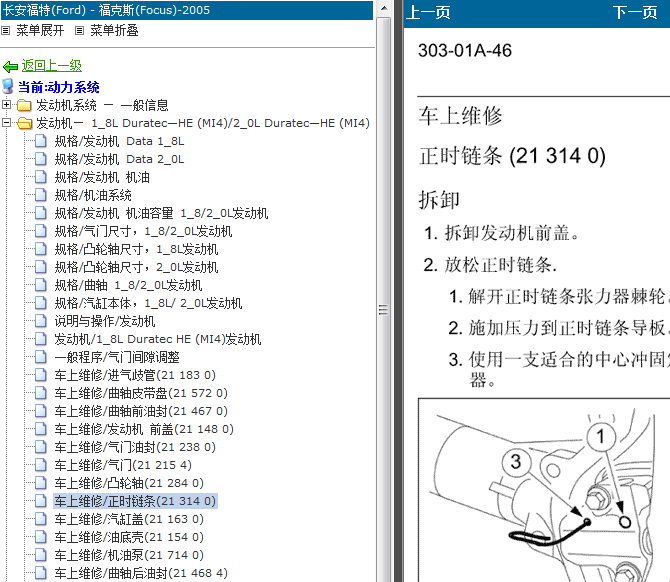The height and width of the screenshot is (582, 670).
Task: Click scrollbar up arrow of tree panel
Action: pos(384,8)
